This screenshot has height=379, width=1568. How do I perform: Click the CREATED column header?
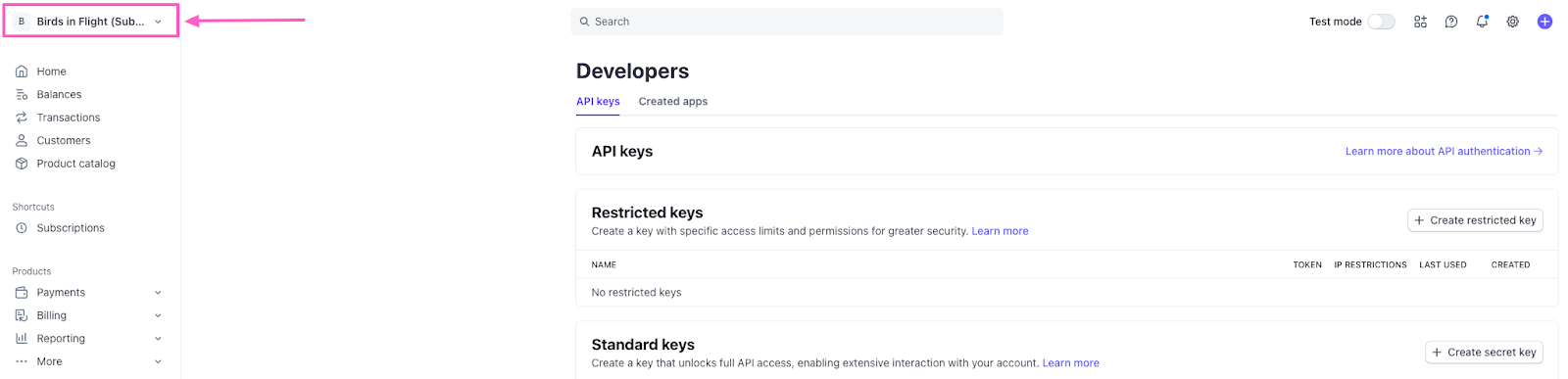1510,265
